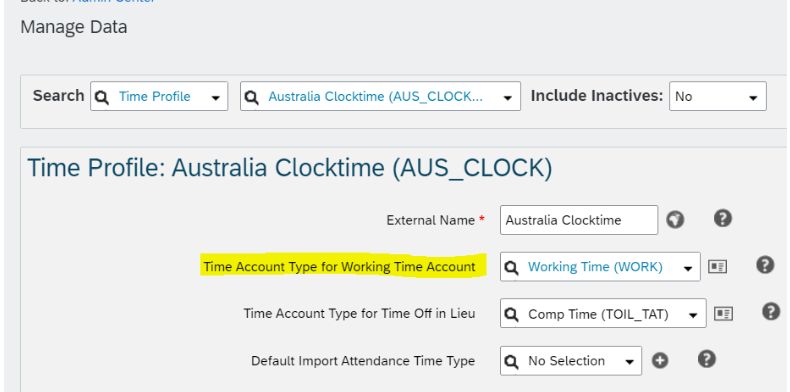This screenshot has width=790, height=392.
Task: Click magnifier icon in Time Profile search box
Action: pyautogui.click(x=102, y=97)
